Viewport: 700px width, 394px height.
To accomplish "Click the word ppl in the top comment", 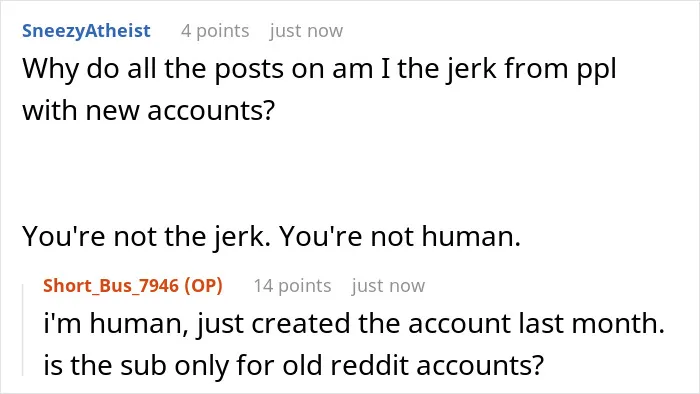I will 596,71.
